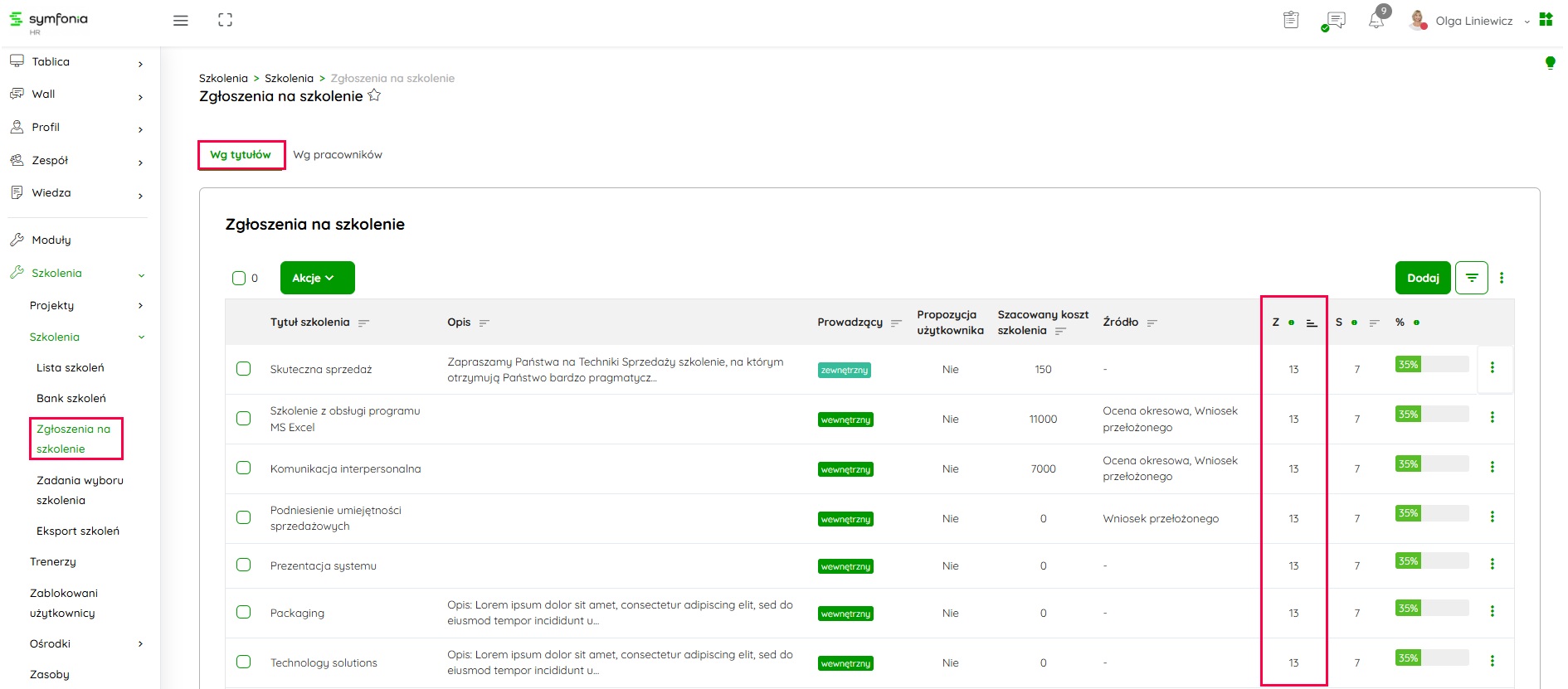Click the 35% progress bar for Packaging
The image size is (1568, 689).
click(x=1431, y=609)
